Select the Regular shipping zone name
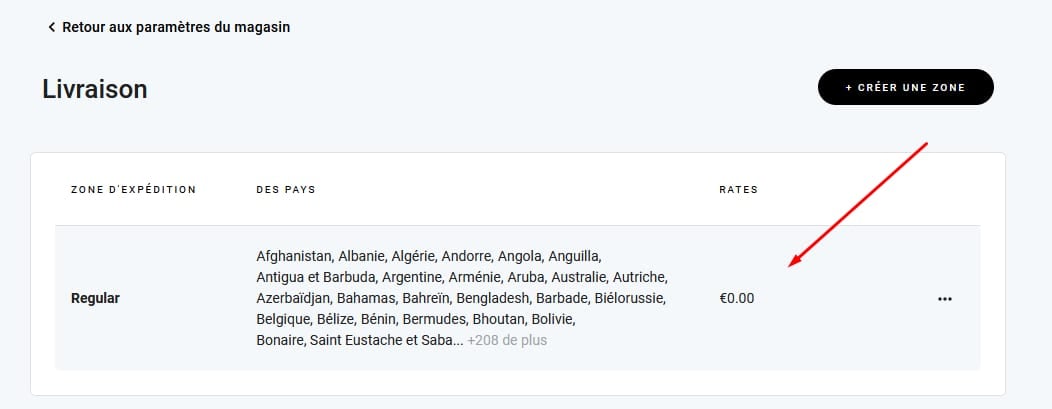This screenshot has width=1052, height=409. click(x=95, y=298)
